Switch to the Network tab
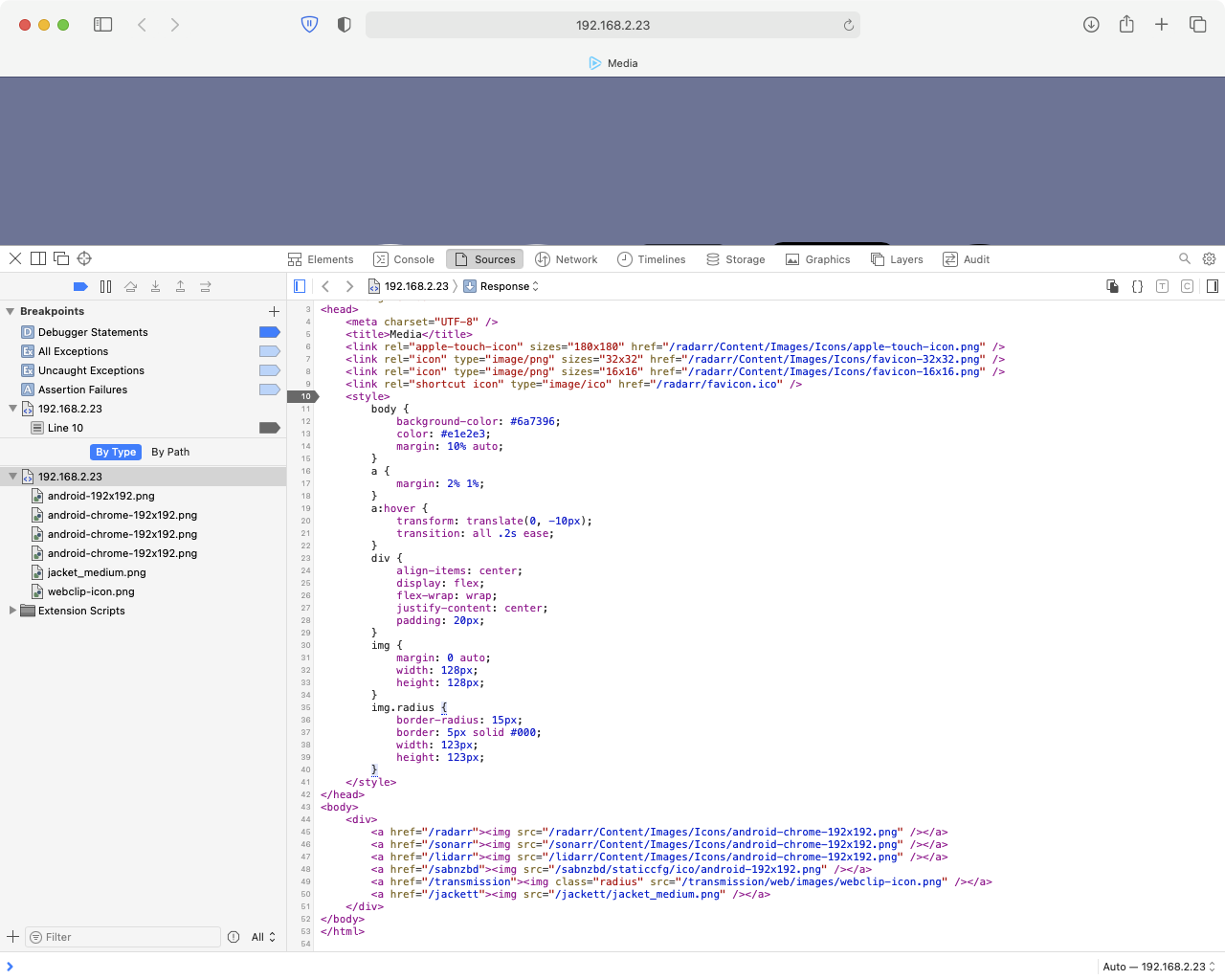1225x980 pixels. 567,259
